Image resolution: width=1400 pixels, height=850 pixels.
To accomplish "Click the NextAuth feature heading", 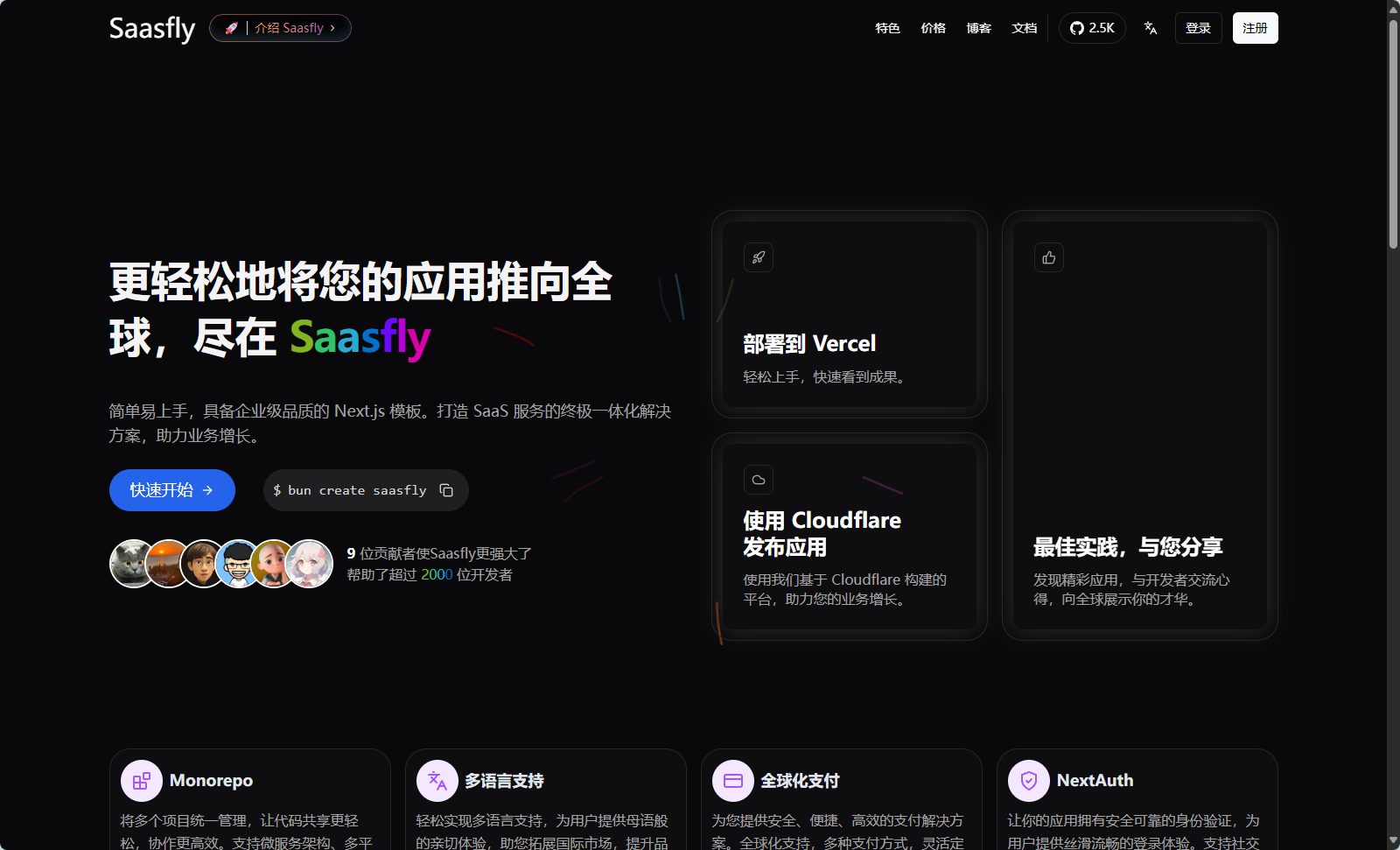I will click(x=1095, y=781).
